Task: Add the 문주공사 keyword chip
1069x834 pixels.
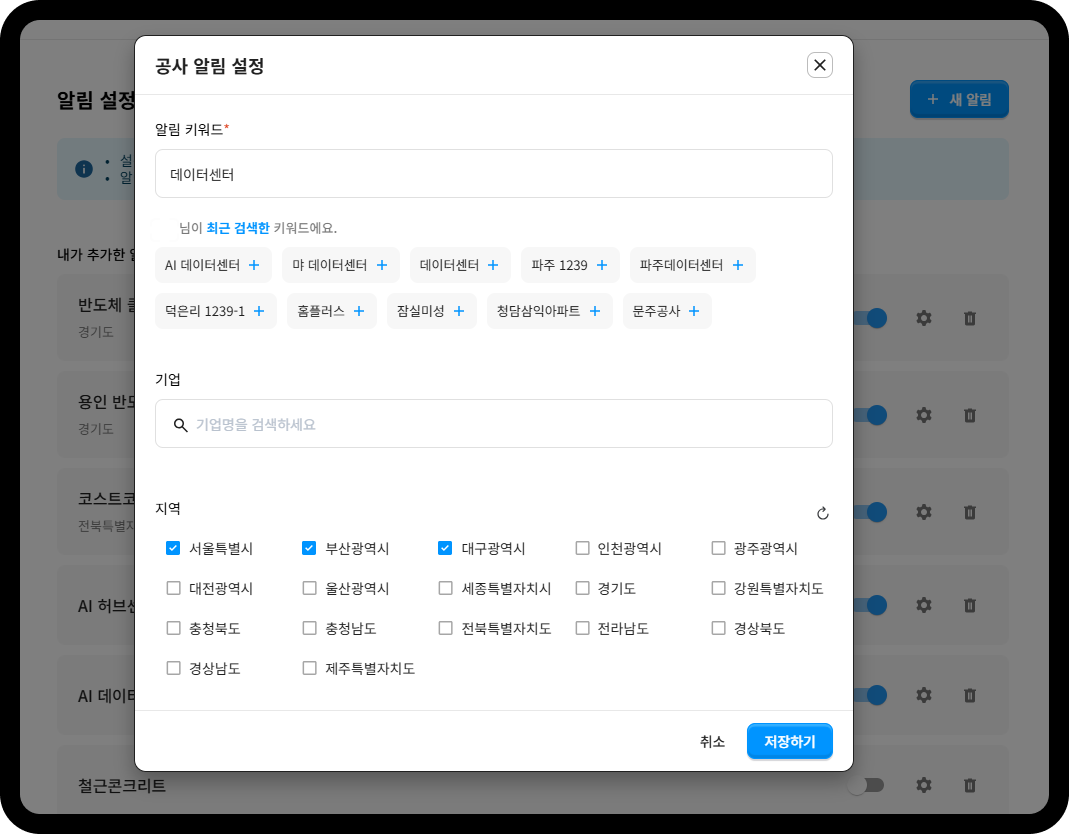Action: point(667,311)
